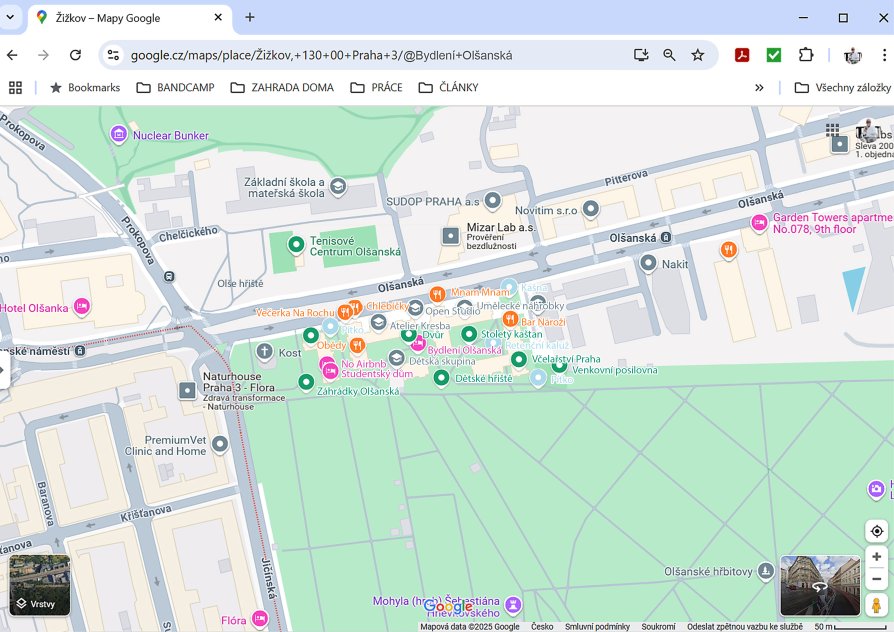Open the Základní škola a mateřská škola pin
The height and width of the screenshot is (632, 894).
tap(338, 186)
